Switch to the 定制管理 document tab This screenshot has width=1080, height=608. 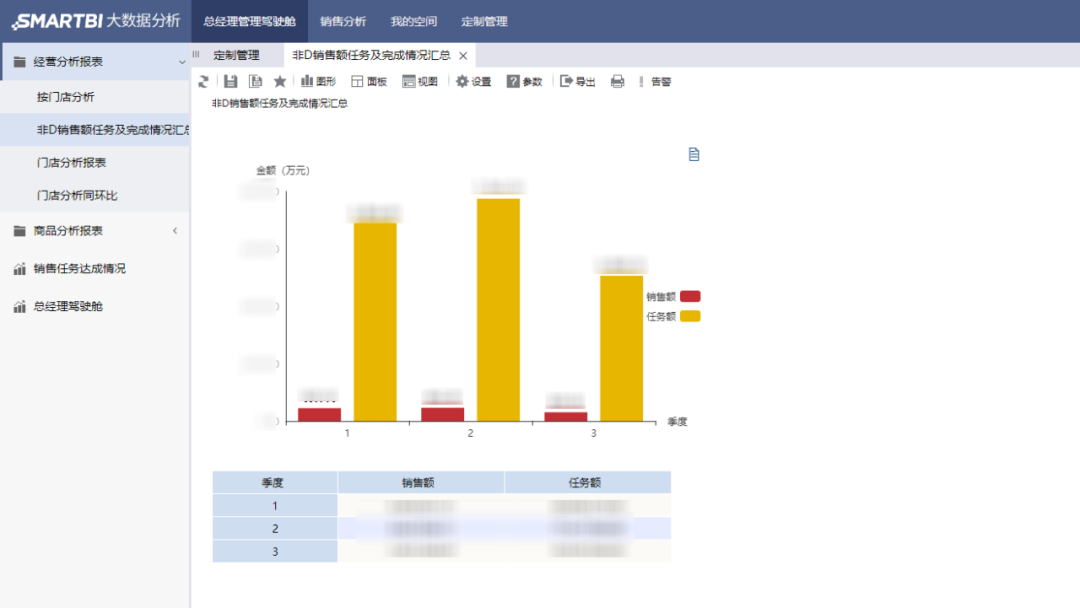tap(236, 55)
